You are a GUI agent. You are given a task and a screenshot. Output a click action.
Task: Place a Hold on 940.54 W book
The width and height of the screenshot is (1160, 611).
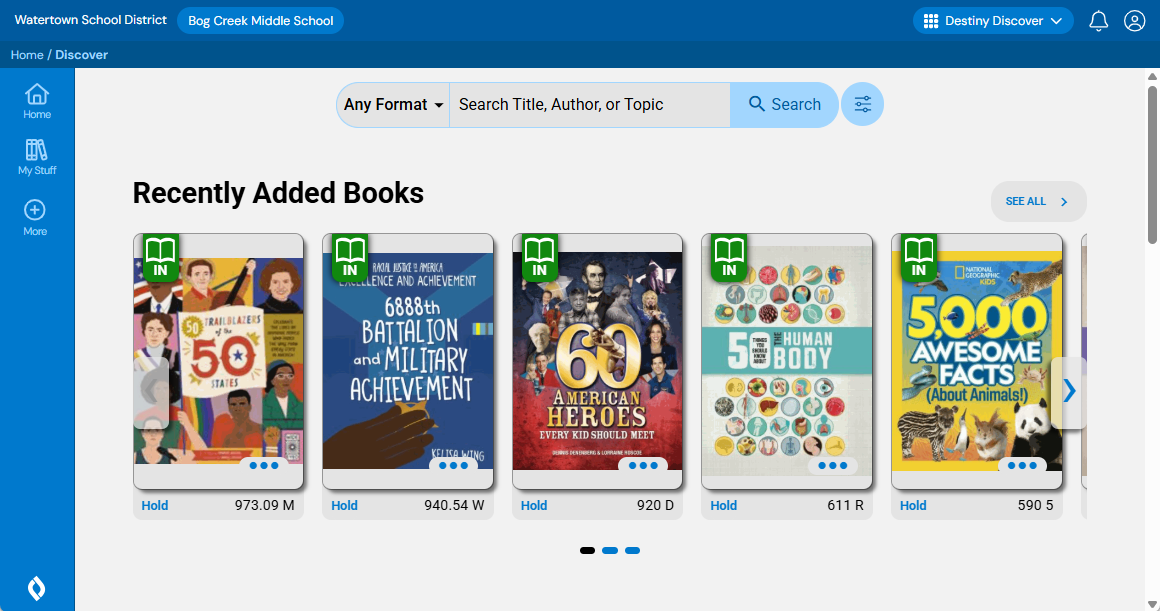(x=344, y=505)
